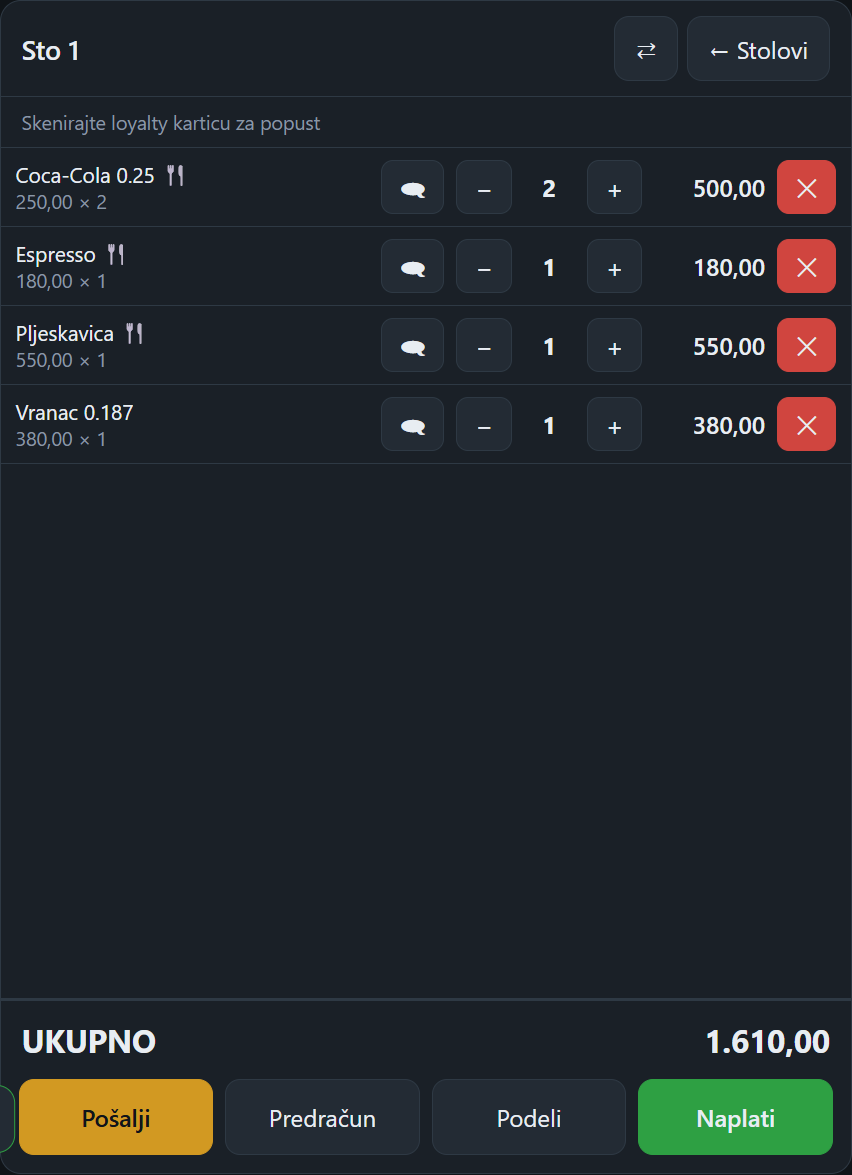Delete Espresso using the red X button
The height and width of the screenshot is (1175, 852).
click(x=806, y=266)
